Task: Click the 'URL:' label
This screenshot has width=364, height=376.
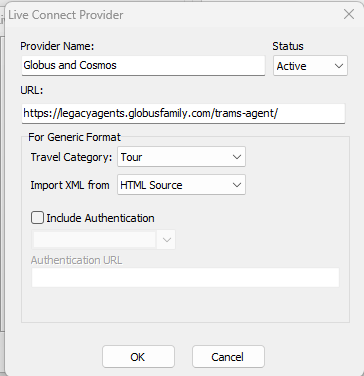Action: (x=32, y=90)
